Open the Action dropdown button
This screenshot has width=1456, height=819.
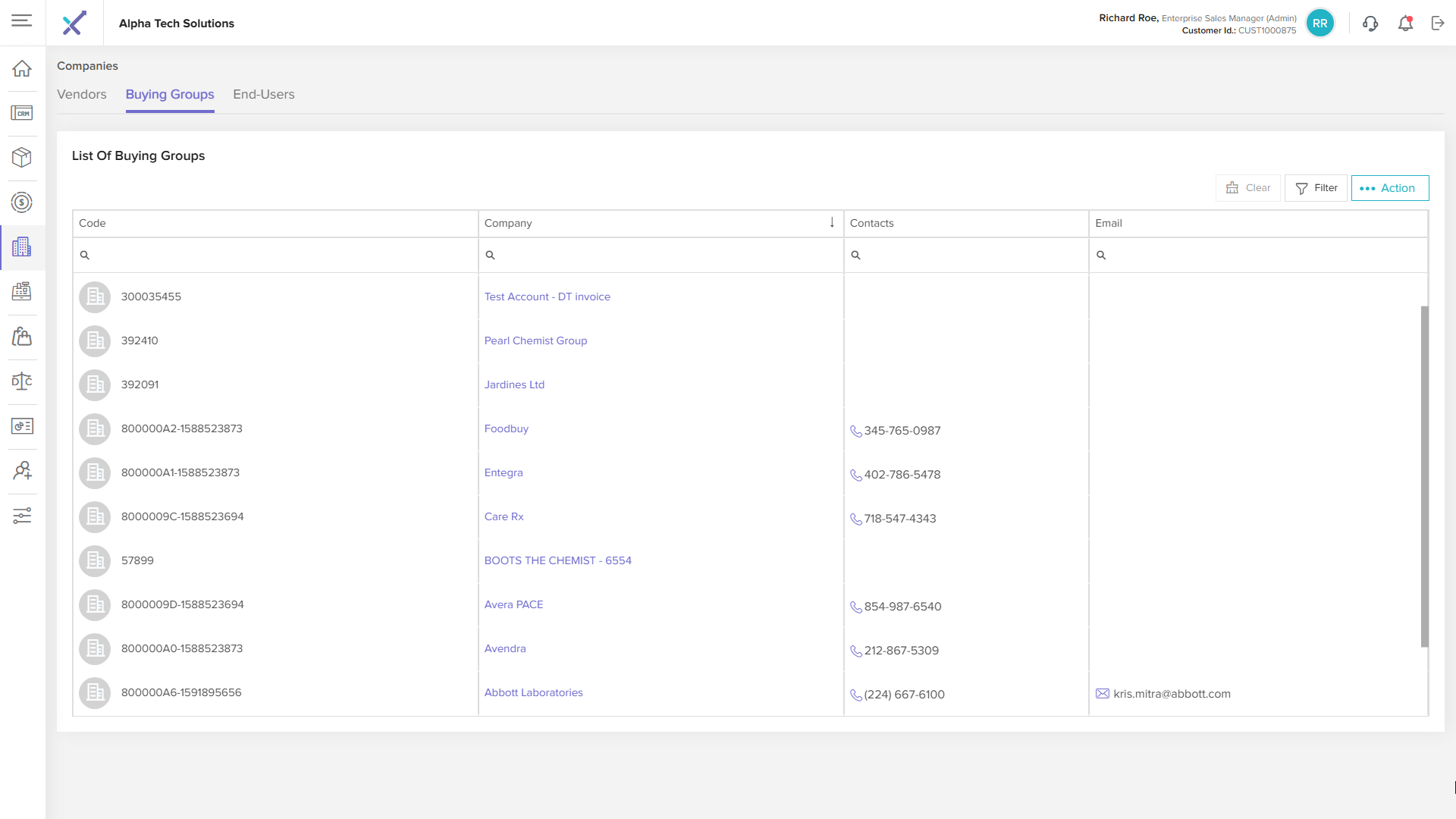coord(1389,188)
